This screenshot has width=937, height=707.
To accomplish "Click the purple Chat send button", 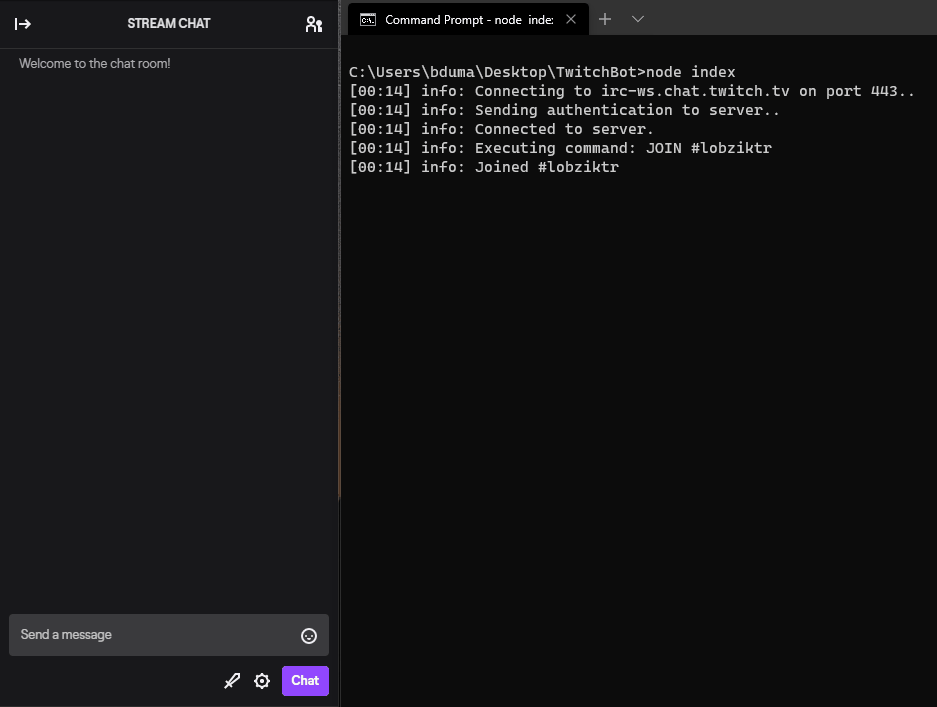I will pos(305,681).
